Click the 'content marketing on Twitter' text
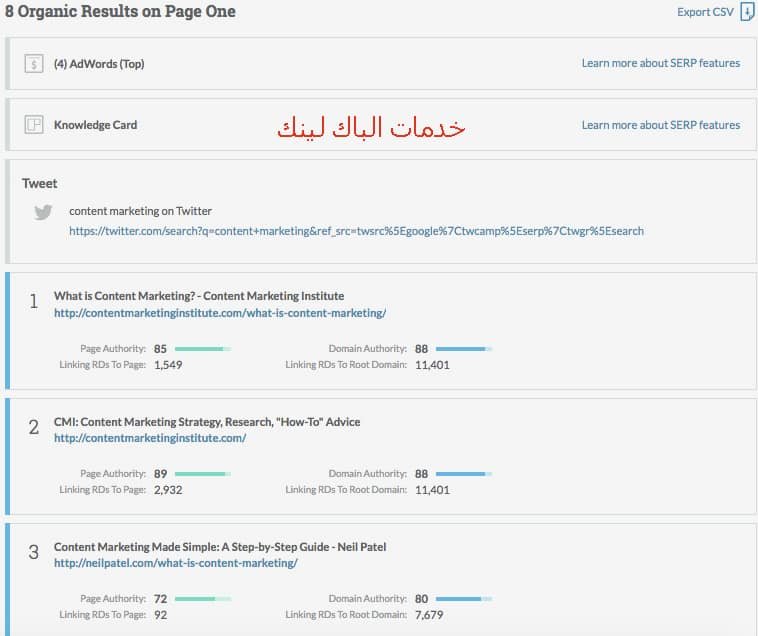Screen dimensions: 758x636 pos(140,211)
